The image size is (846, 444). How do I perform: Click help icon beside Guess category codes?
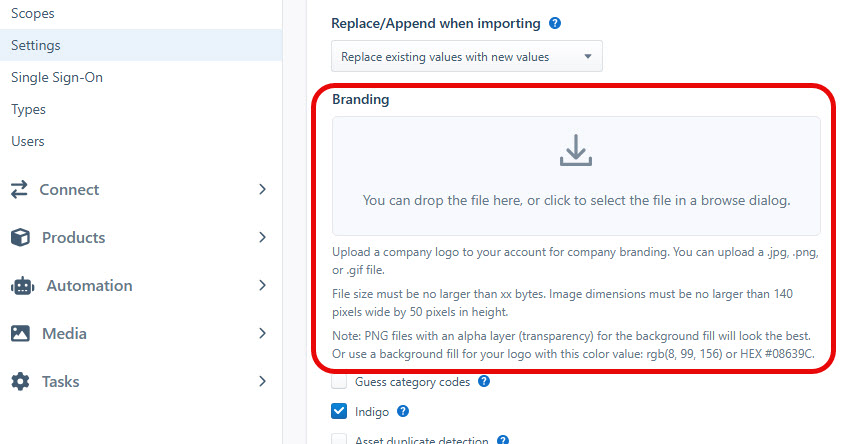pyautogui.click(x=484, y=381)
